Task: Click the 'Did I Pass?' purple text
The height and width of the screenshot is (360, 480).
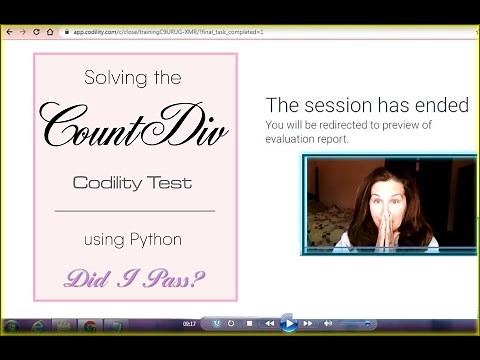Action: click(x=134, y=279)
